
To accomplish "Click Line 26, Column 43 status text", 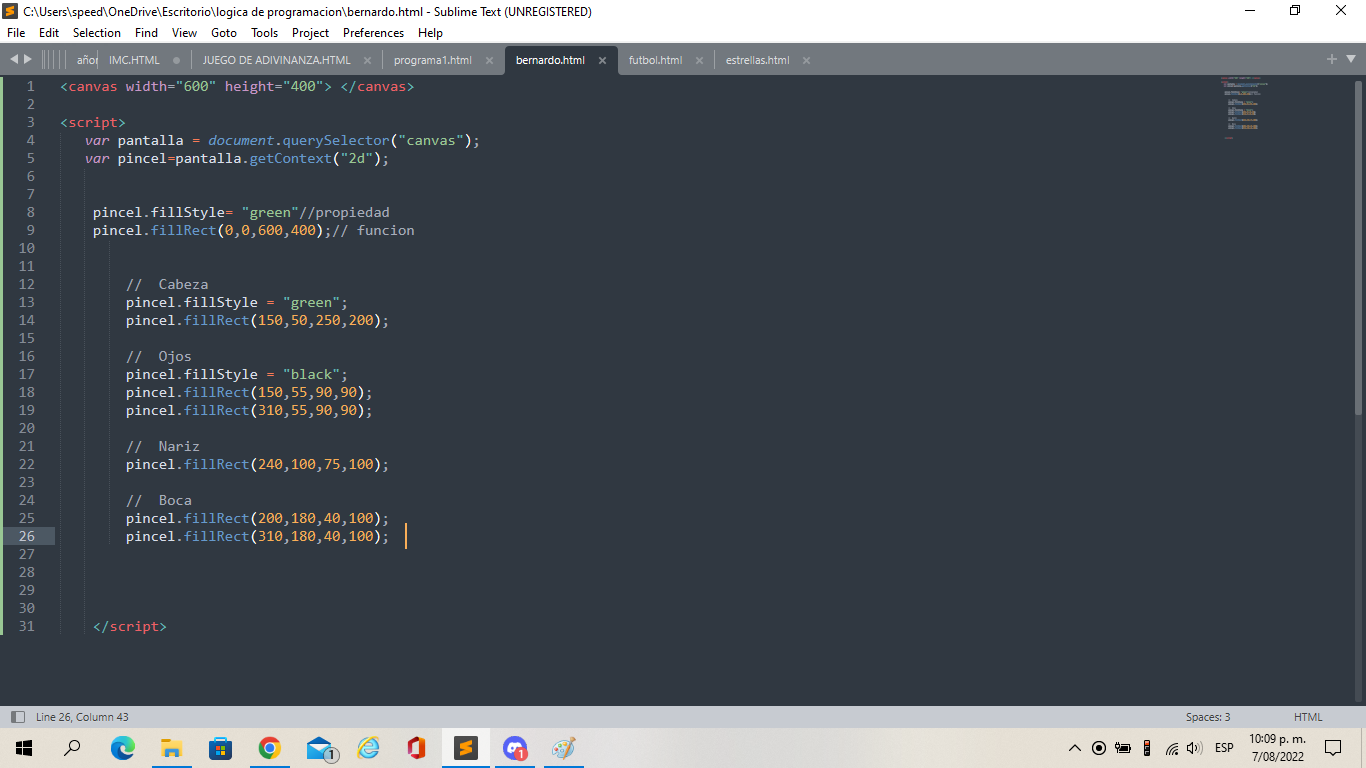I will click(82, 717).
